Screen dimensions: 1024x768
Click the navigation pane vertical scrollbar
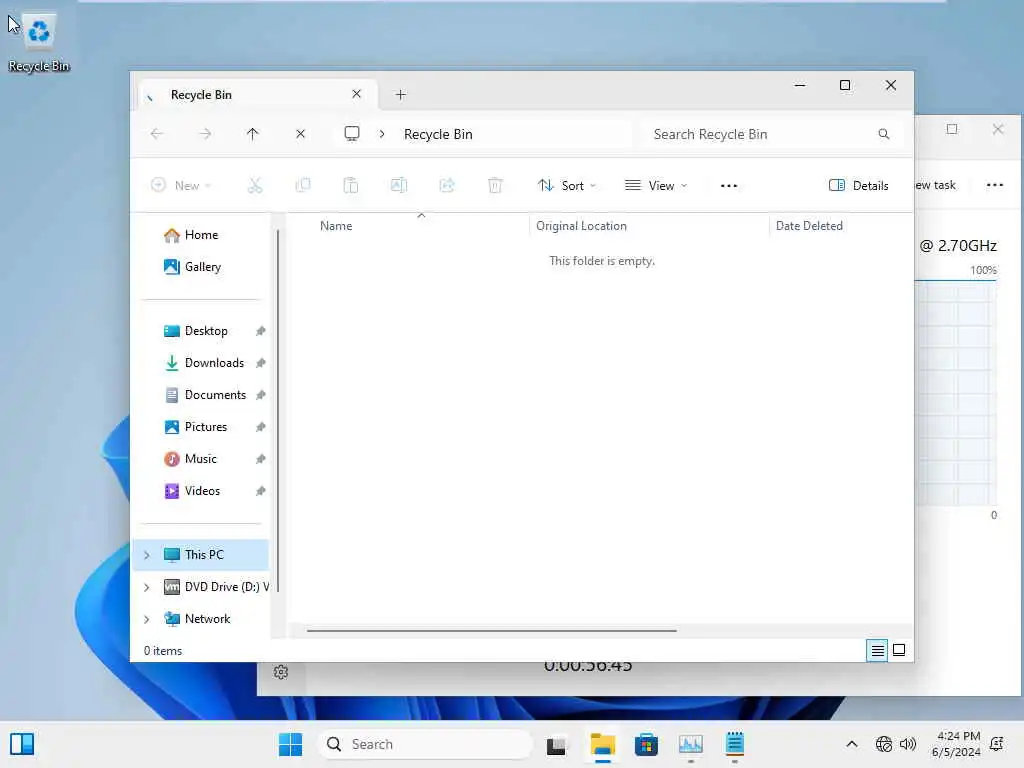(x=278, y=411)
